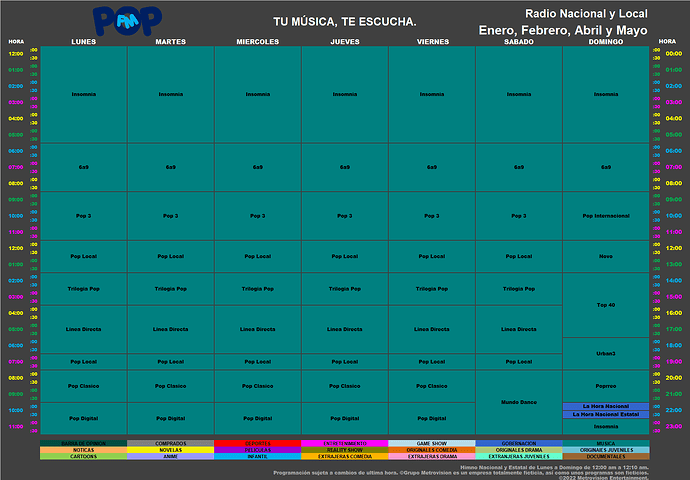This screenshot has width=690, height=480.
Task: Click the Linea Directa block under Sabado
Action: [519, 329]
